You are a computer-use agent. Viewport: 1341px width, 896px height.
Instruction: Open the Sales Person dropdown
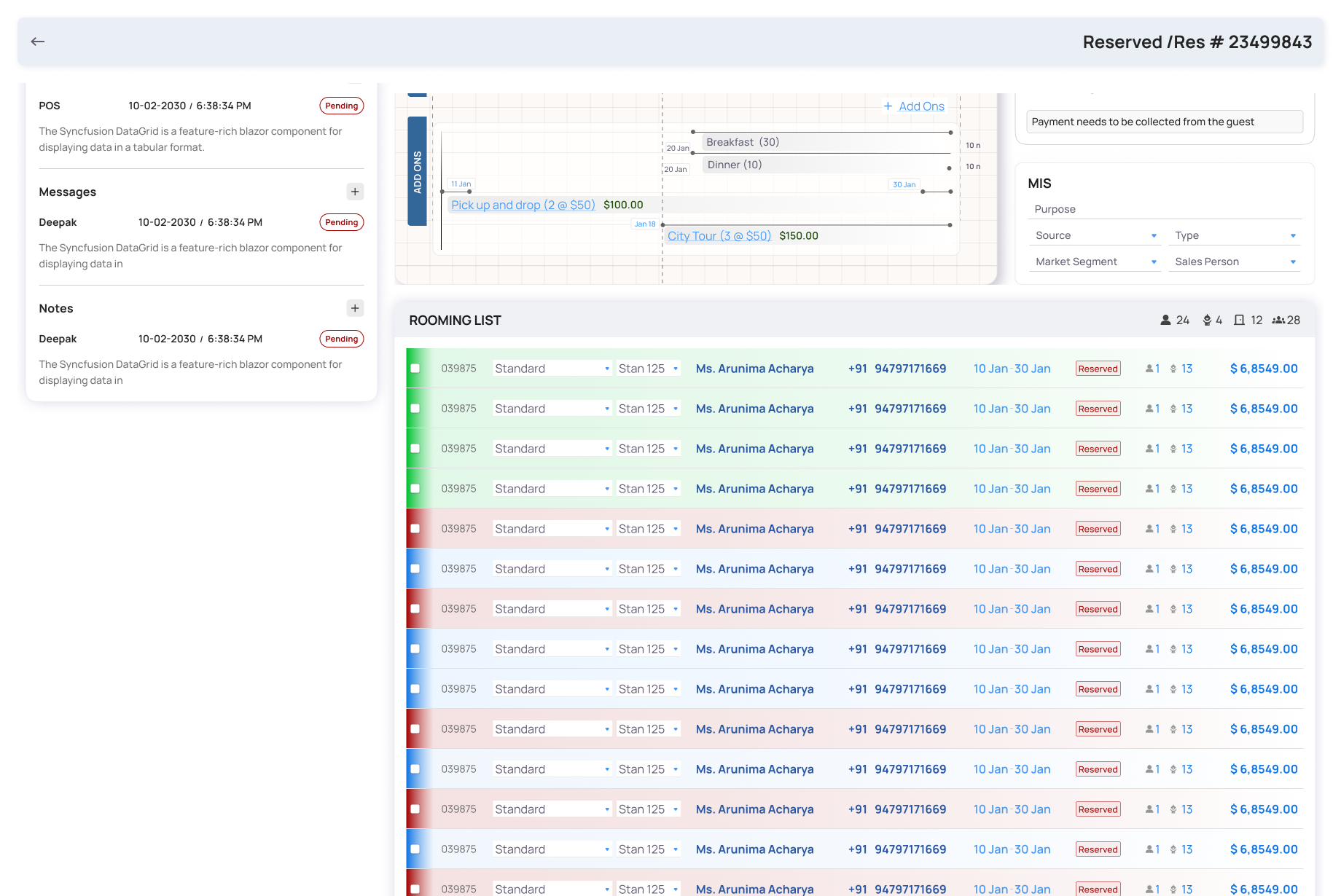[1235, 262]
